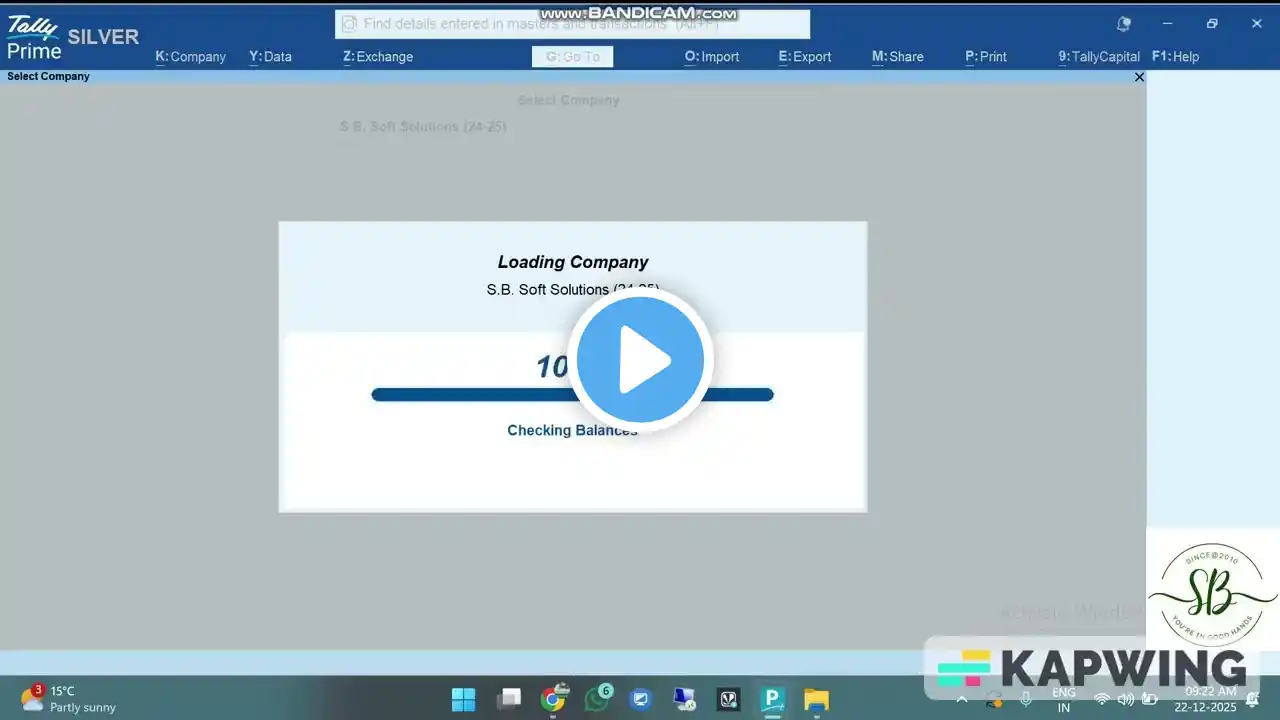This screenshot has height=720, width=1280.
Task: Open the computer-monitor app in the taskbar
Action: (x=685, y=699)
